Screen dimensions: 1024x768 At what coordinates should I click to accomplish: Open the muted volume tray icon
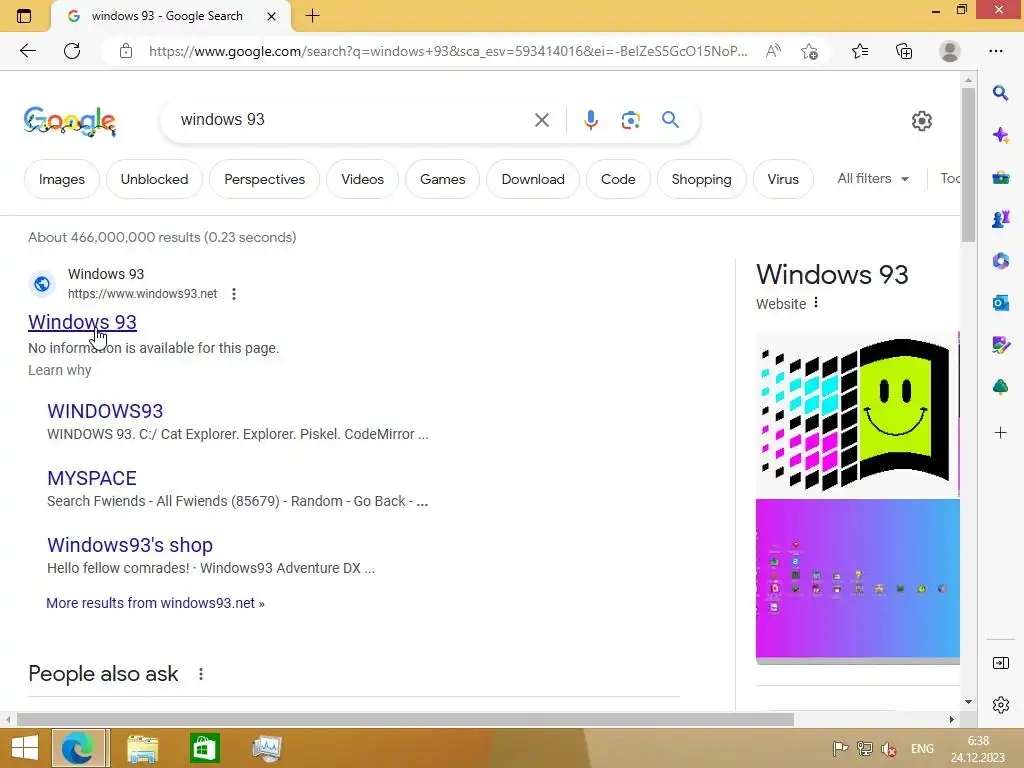tap(888, 749)
